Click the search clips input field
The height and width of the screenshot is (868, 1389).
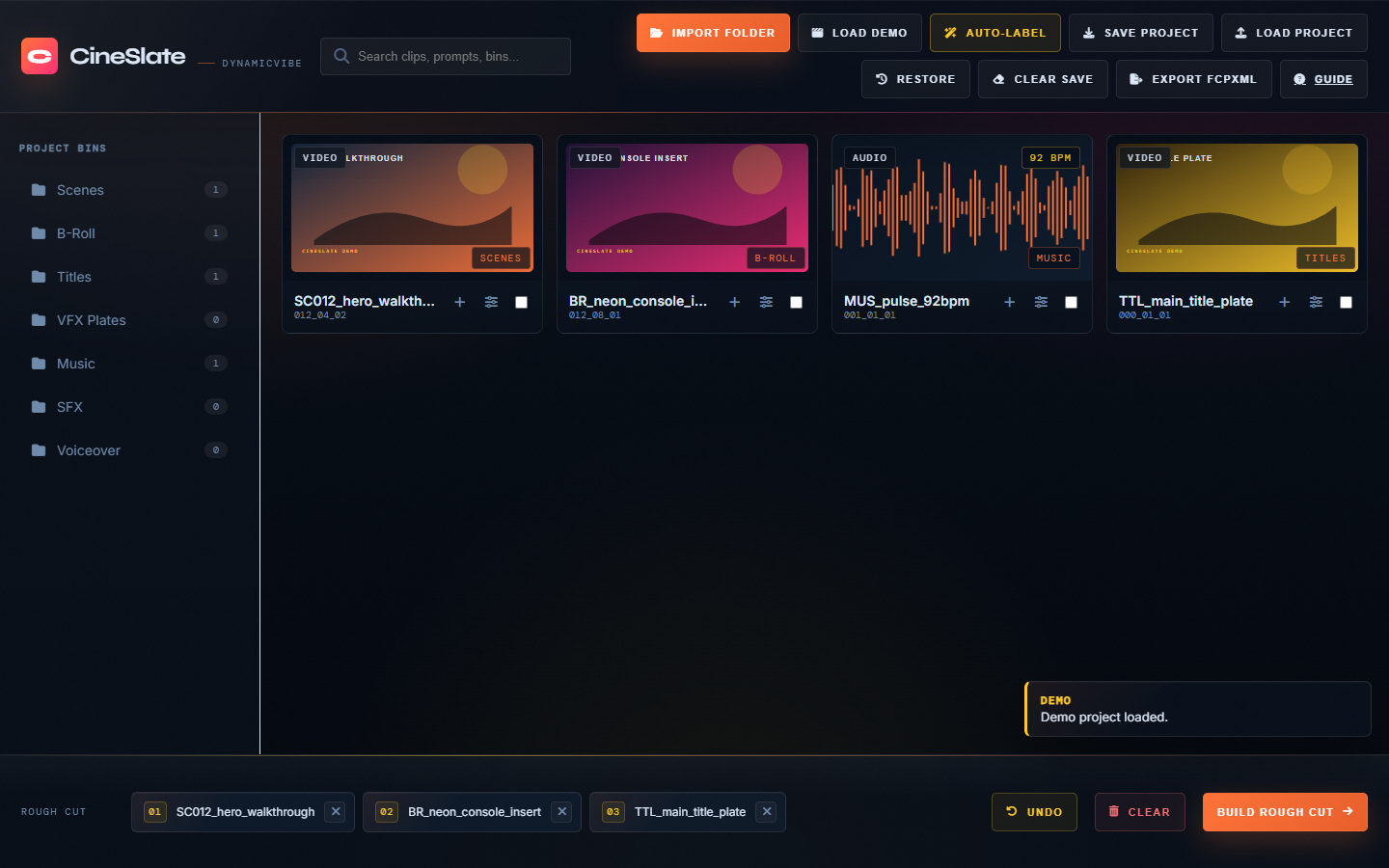(453, 56)
